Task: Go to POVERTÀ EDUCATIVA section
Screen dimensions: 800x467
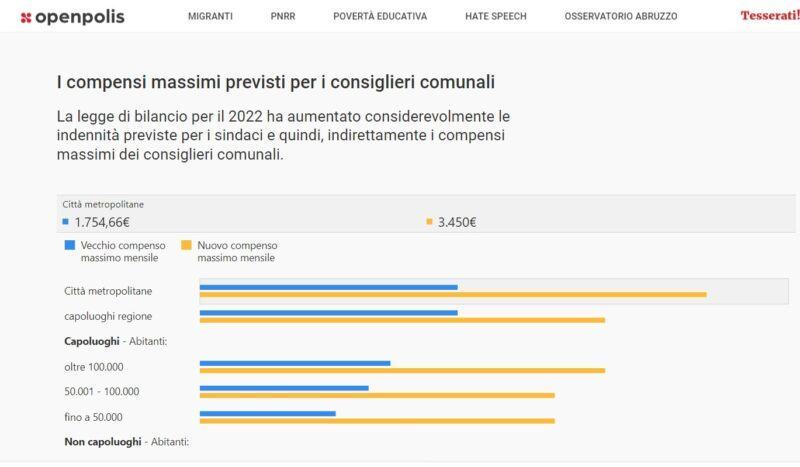Action: 380,16
